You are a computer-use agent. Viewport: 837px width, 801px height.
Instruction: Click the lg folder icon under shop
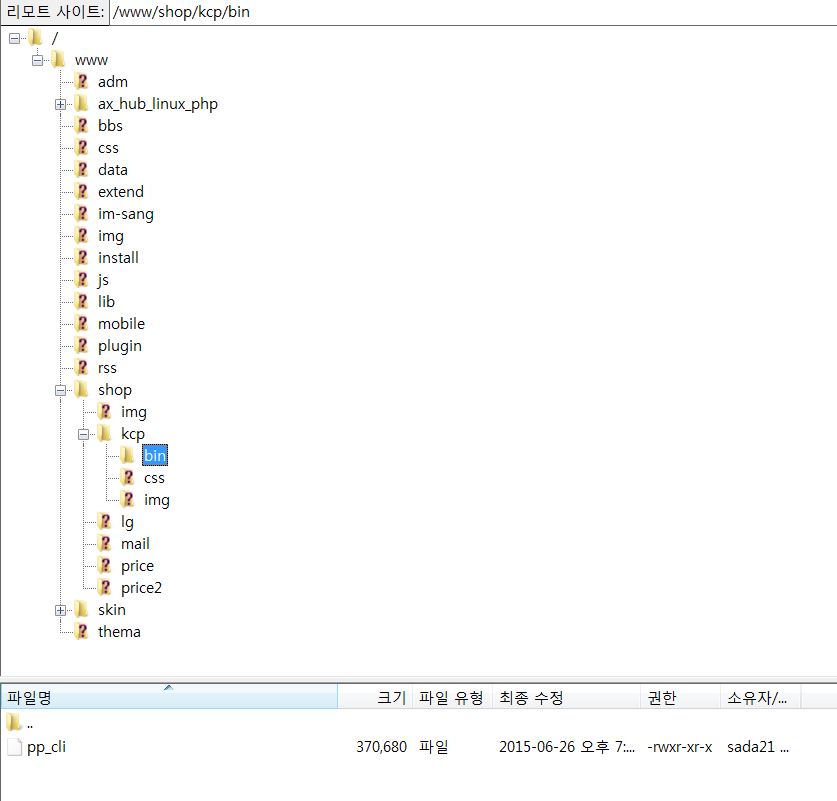point(105,521)
